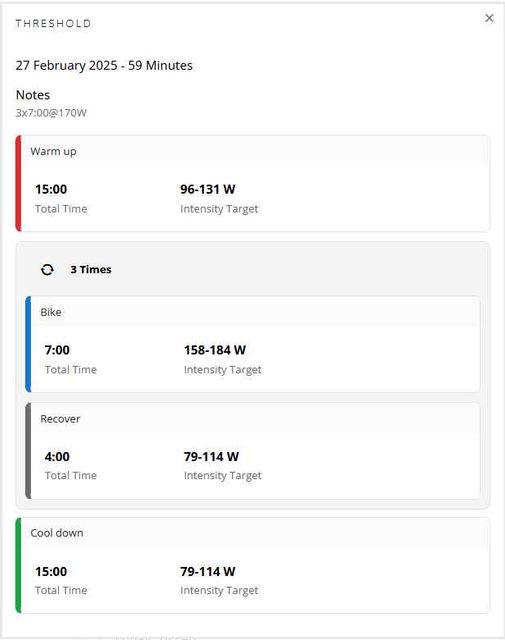Click the Bike step title

[51, 312]
